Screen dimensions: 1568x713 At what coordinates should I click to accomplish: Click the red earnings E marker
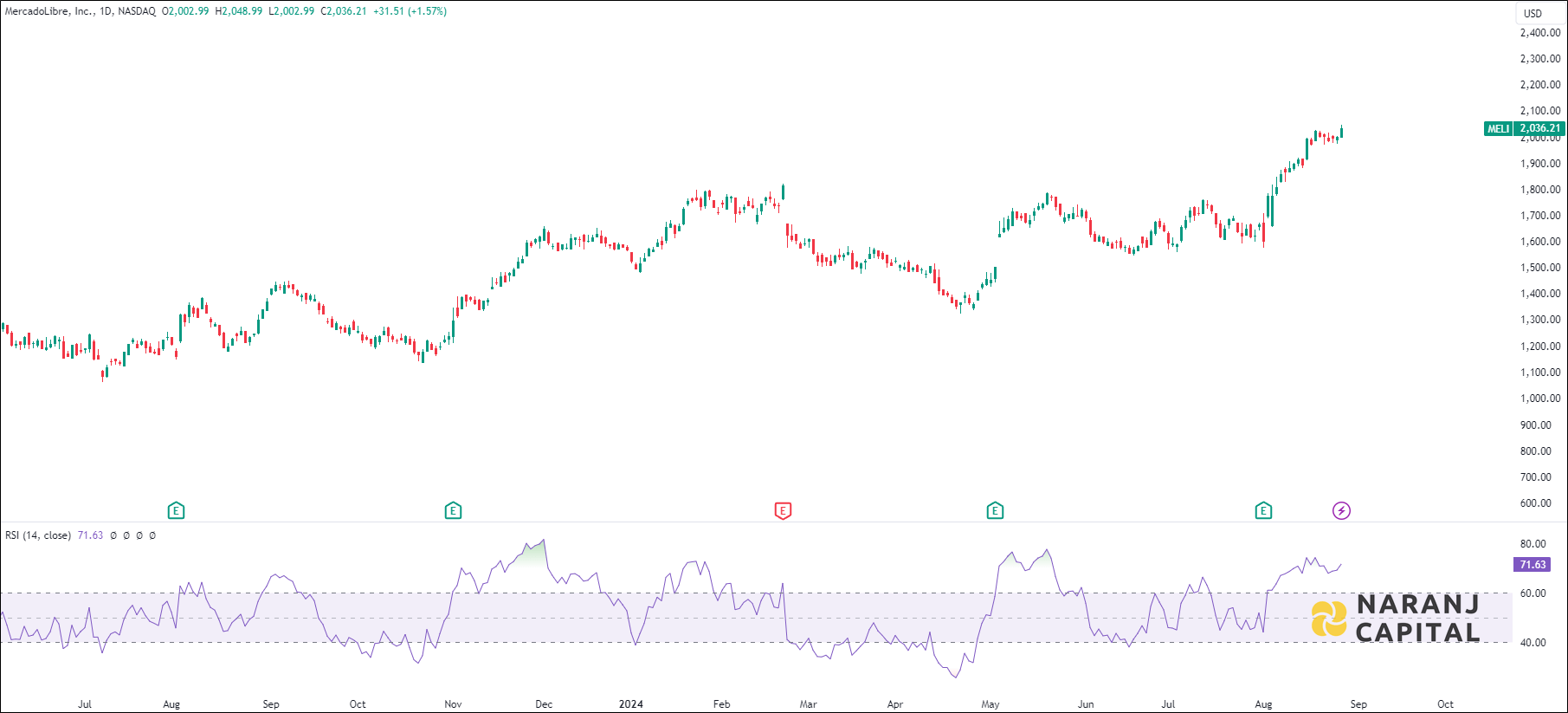pos(783,511)
